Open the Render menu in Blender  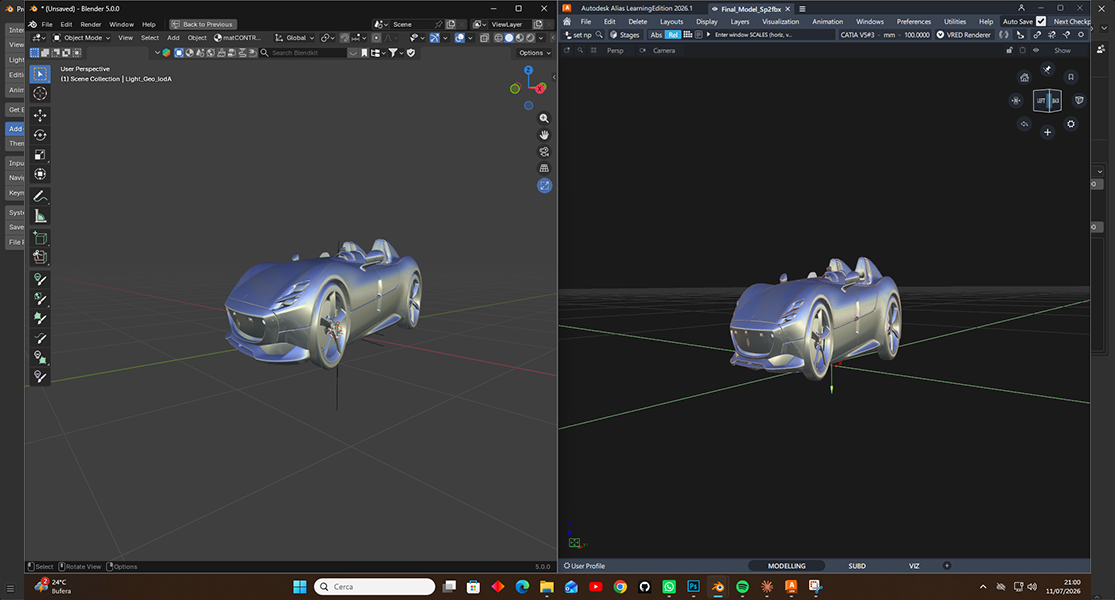point(90,24)
